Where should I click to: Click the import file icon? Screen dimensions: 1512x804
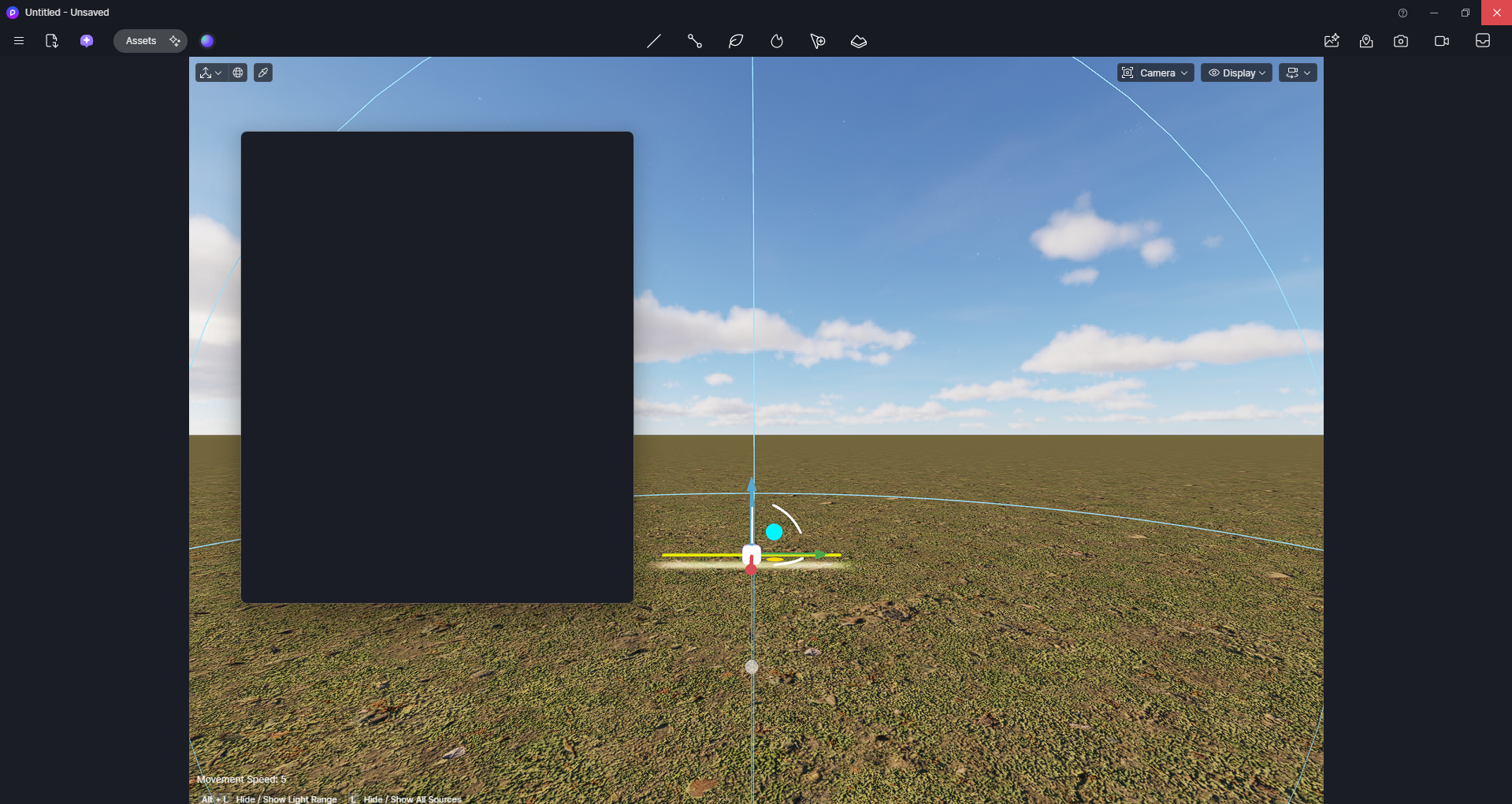pos(52,41)
